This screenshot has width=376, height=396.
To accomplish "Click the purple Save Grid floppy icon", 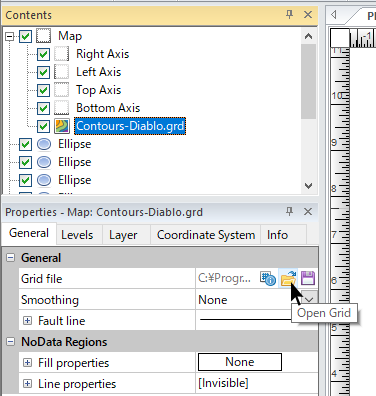I will (308, 278).
